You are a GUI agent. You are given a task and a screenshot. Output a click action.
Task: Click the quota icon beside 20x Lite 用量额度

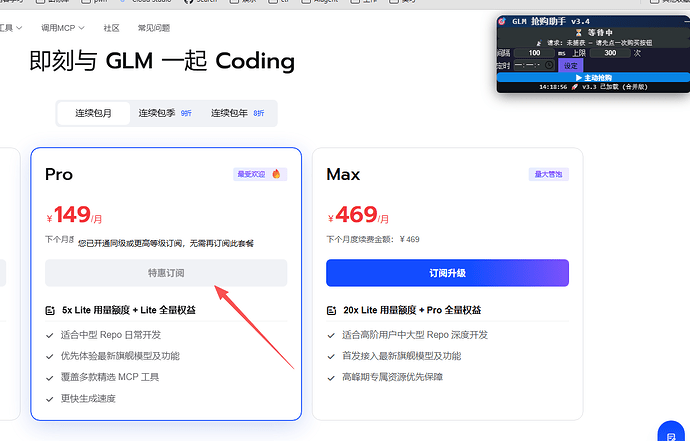pyautogui.click(x=331, y=310)
